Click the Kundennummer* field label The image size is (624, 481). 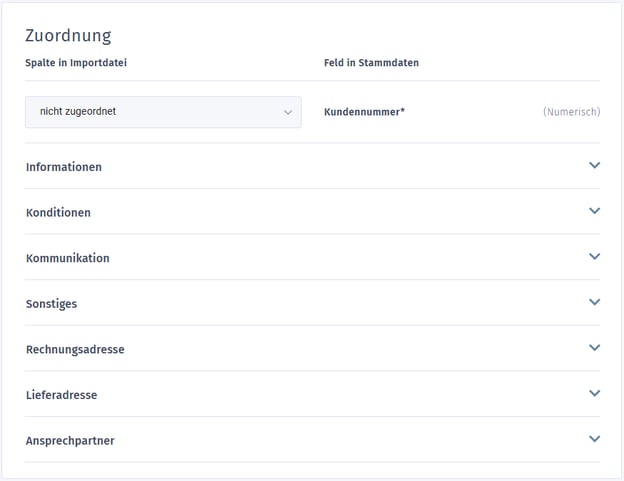pyautogui.click(x=364, y=112)
